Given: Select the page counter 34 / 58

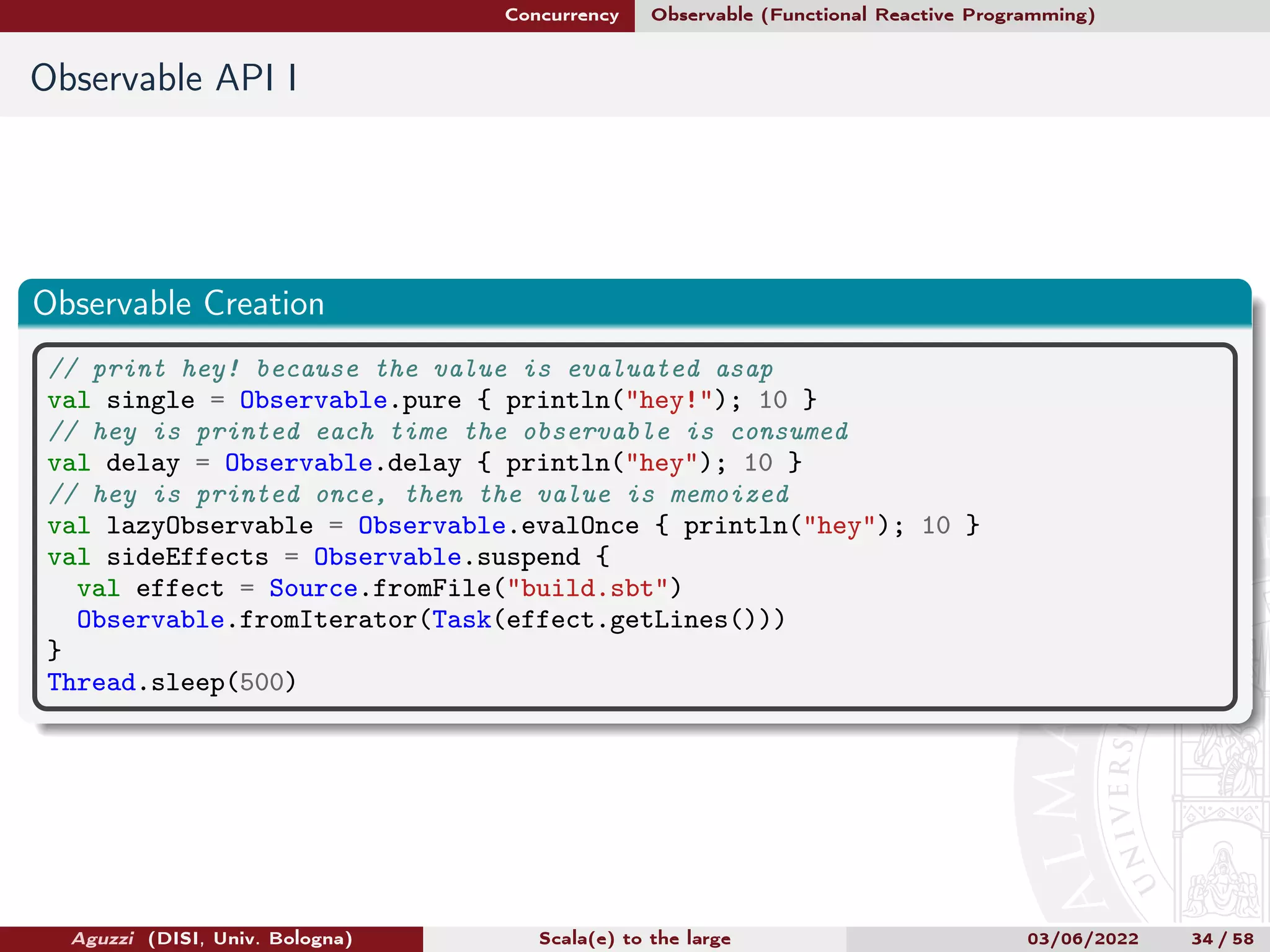Looking at the screenshot, I should 1222,938.
